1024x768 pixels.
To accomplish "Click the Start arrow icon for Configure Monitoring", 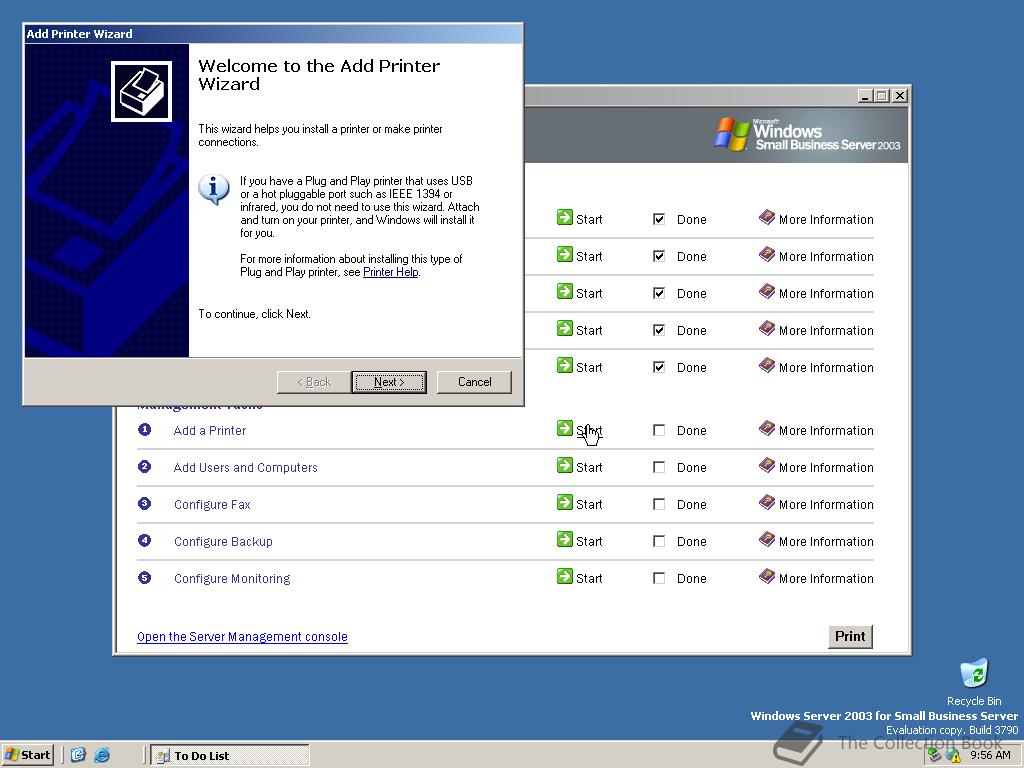I will click(564, 576).
